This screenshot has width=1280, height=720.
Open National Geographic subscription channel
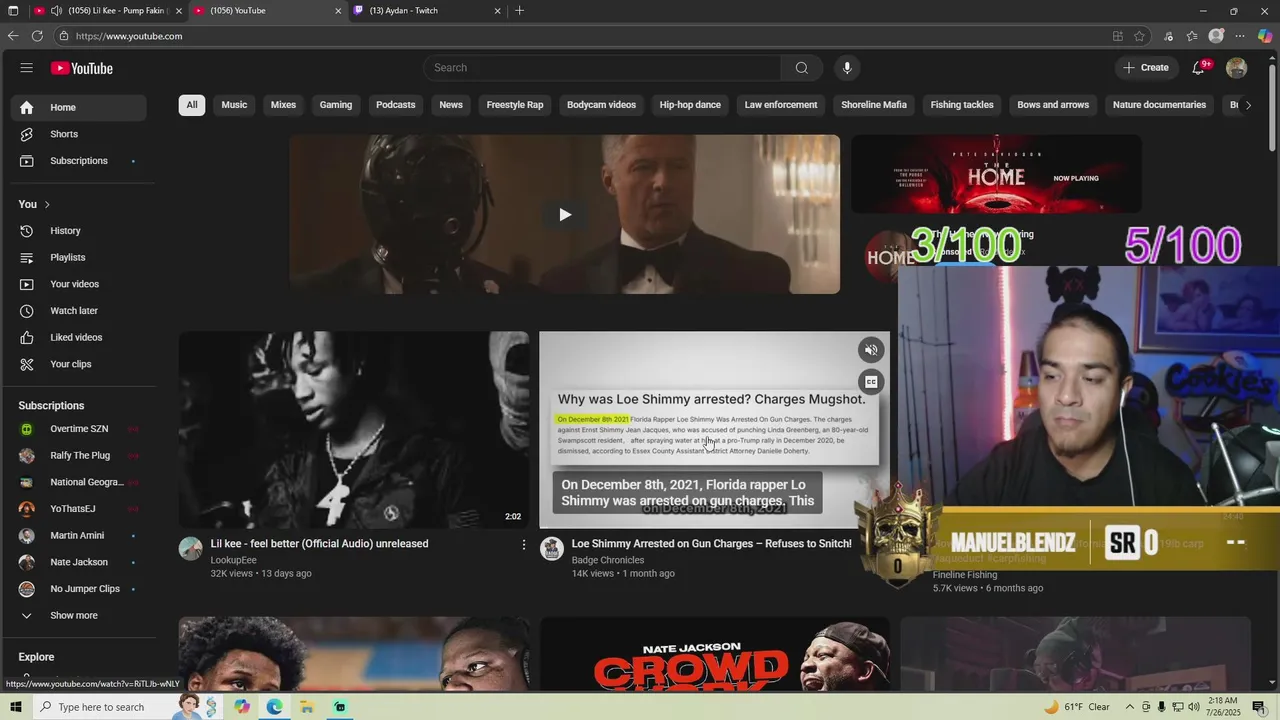pyautogui.click(x=79, y=482)
